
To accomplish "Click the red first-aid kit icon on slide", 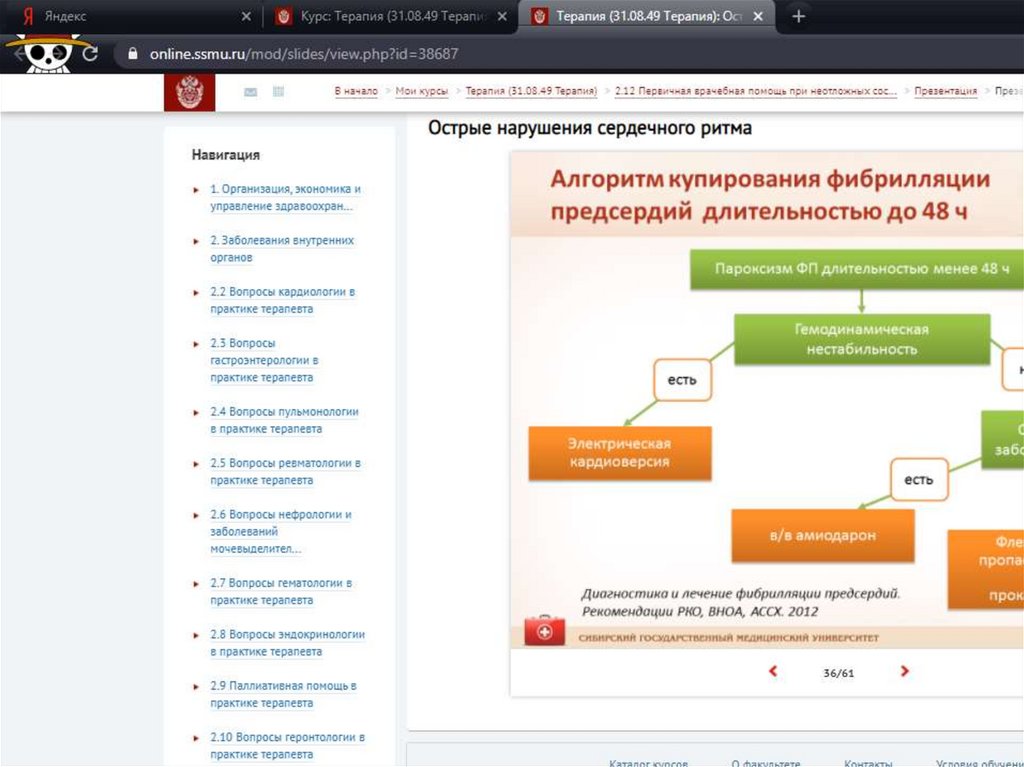I will pos(544,630).
